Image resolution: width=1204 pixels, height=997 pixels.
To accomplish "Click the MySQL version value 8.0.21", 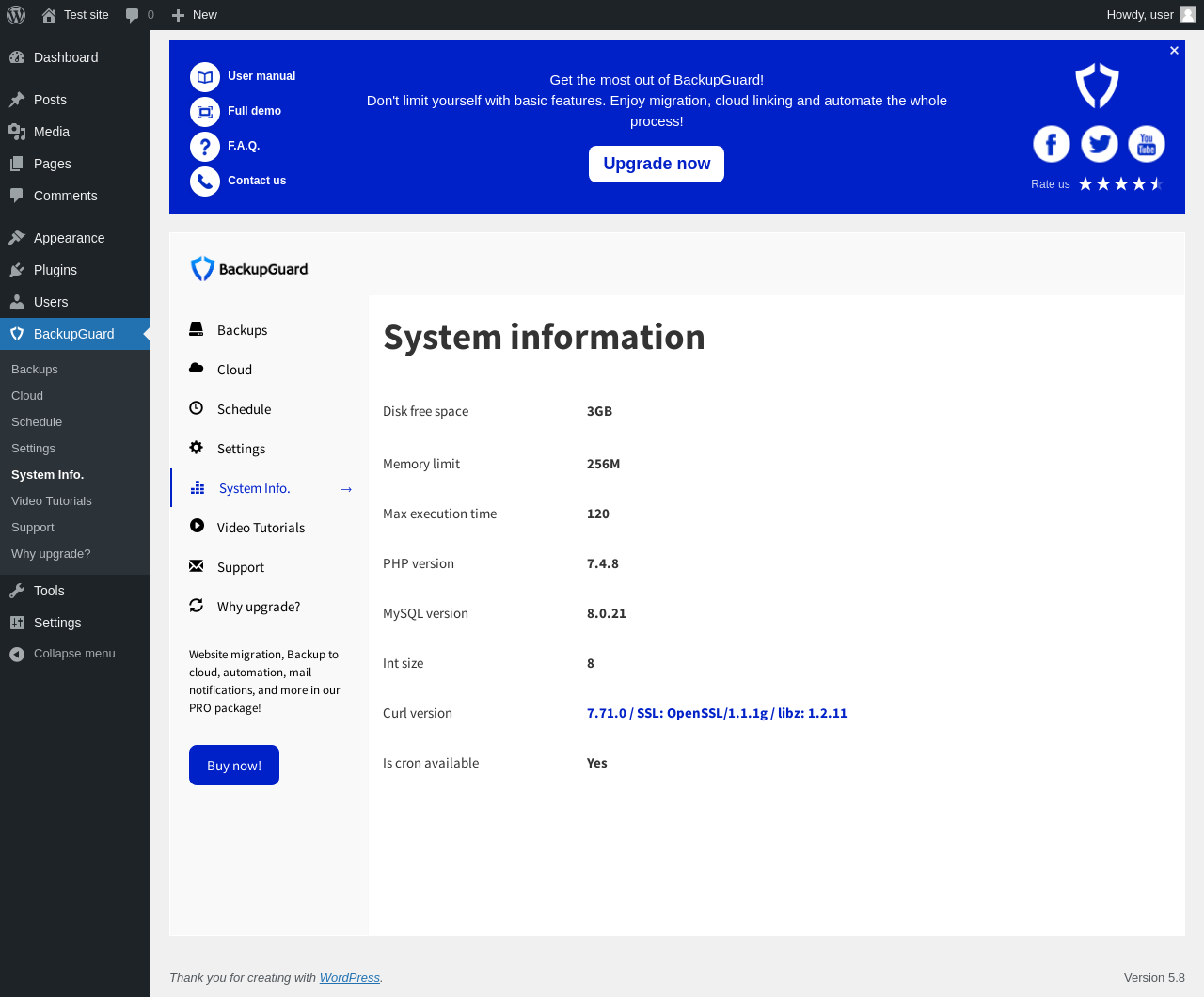I will pos(607,613).
